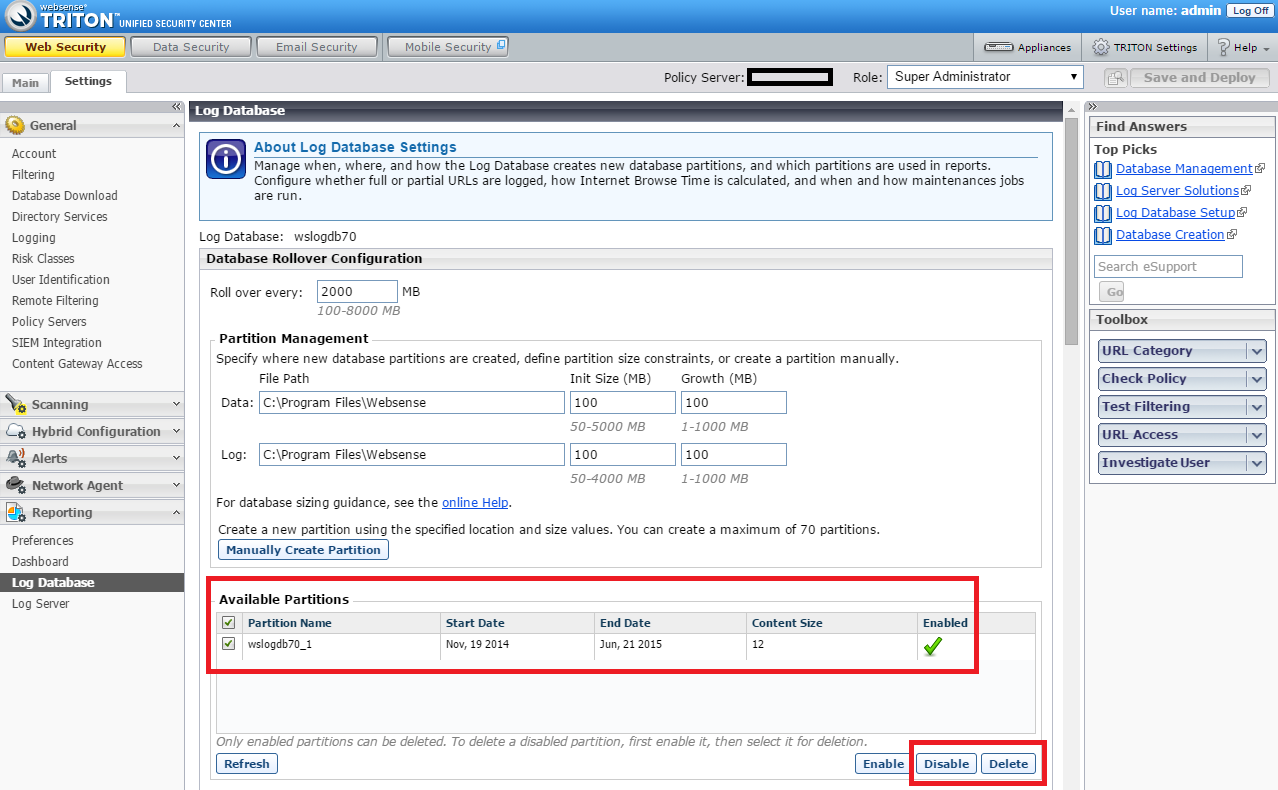Click the book icon next to Log Database Setup
The height and width of the screenshot is (790, 1278).
[x=1103, y=213]
